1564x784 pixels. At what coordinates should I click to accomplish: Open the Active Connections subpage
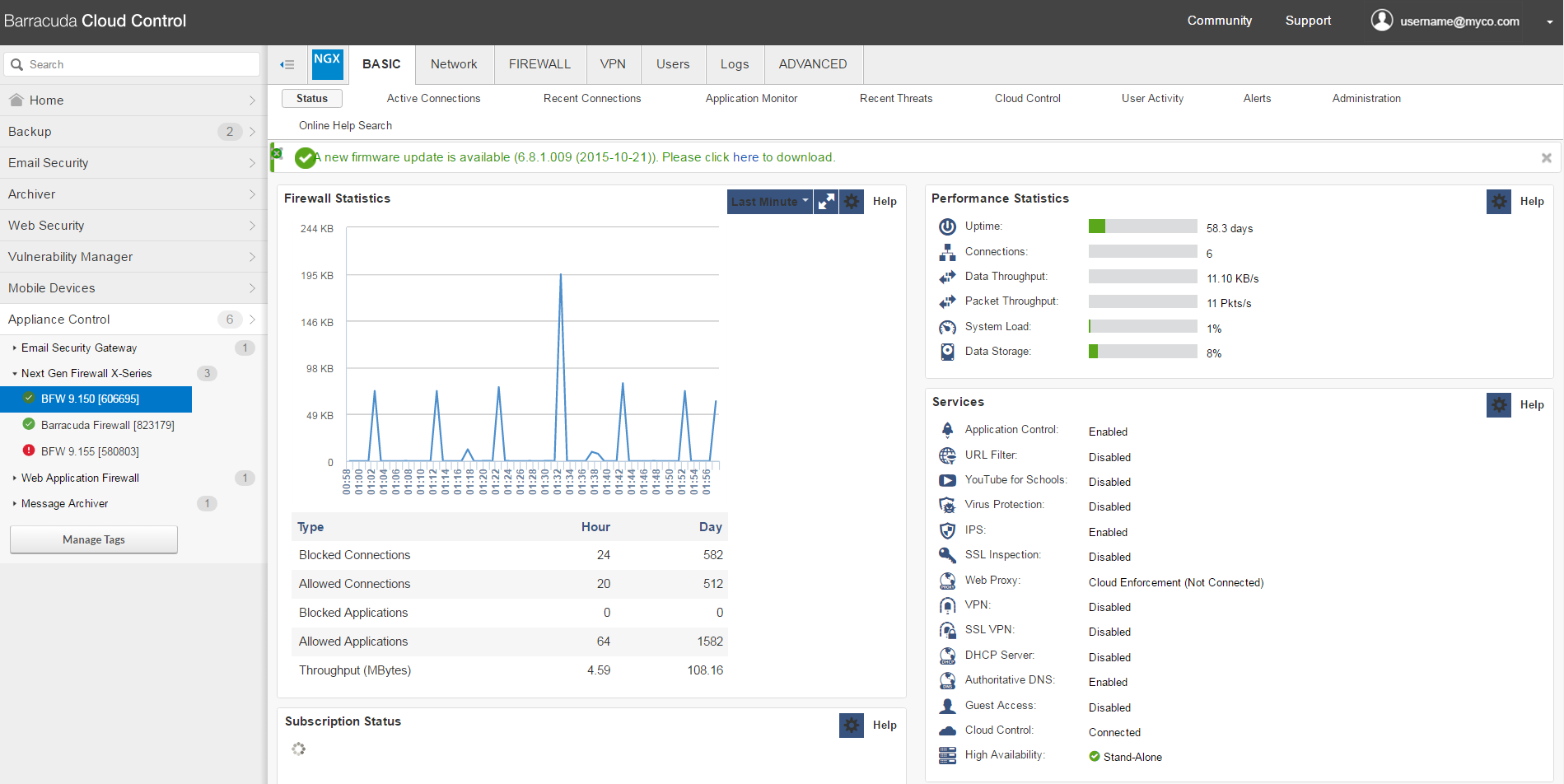tap(433, 98)
